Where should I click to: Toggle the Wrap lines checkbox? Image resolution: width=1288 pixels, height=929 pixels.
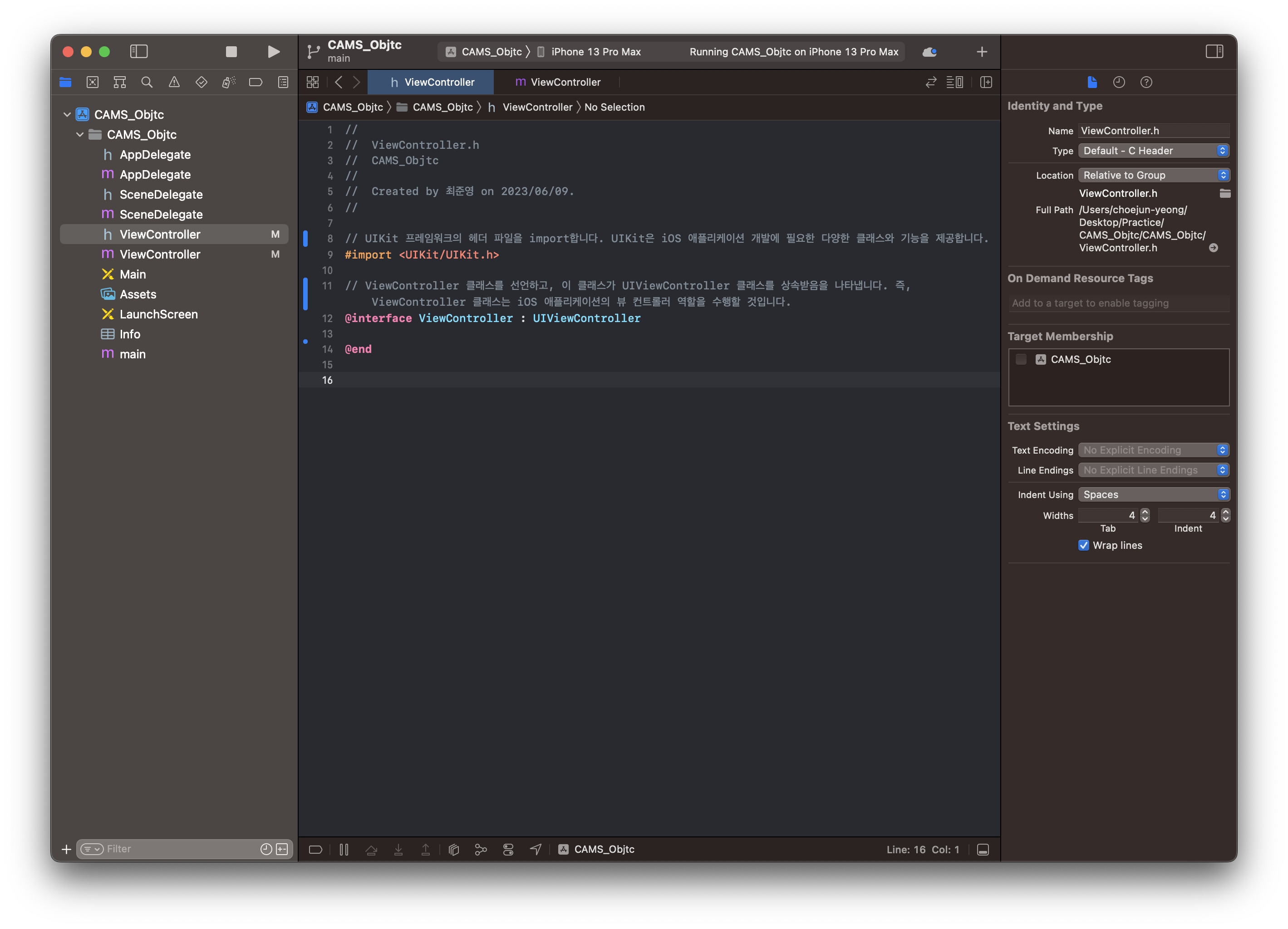pos(1084,545)
